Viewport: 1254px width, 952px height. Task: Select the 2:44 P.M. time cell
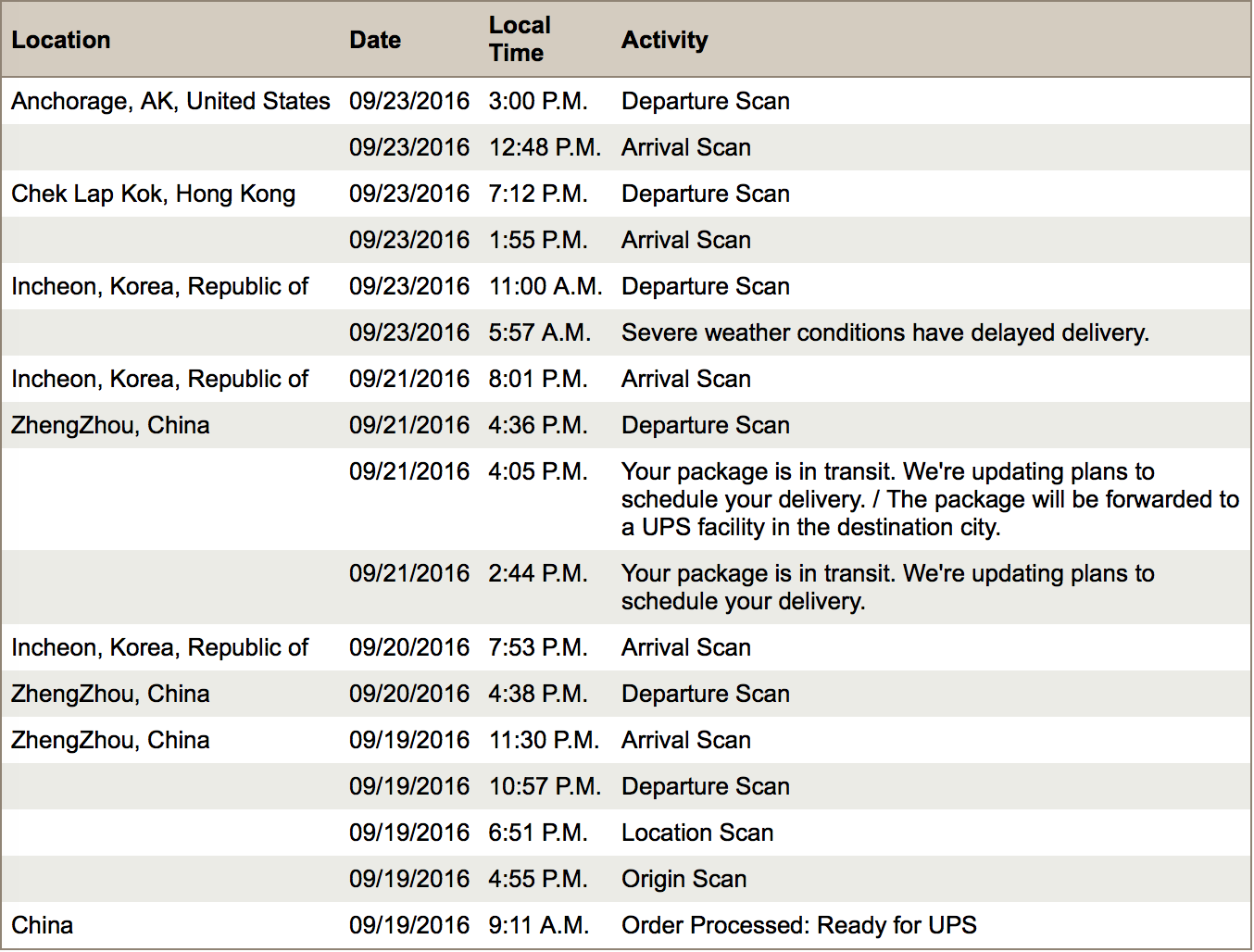click(x=538, y=573)
